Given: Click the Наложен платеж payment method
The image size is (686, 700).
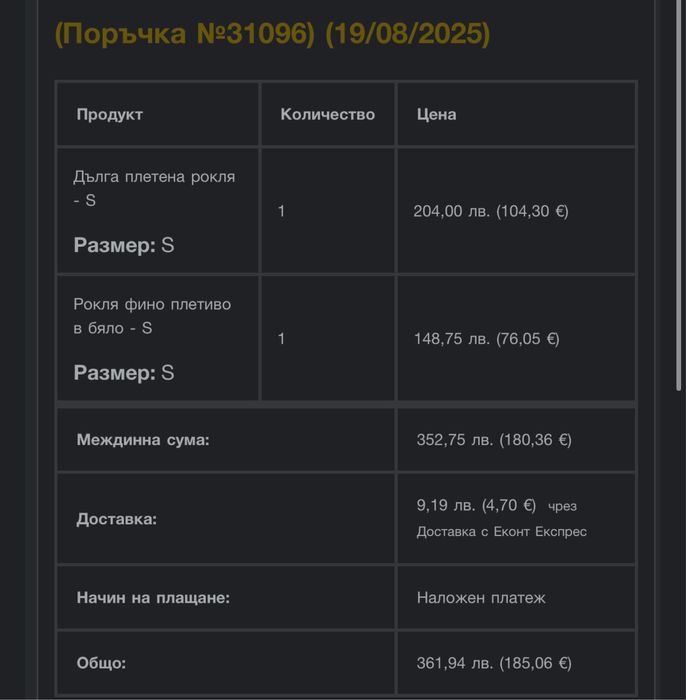Looking at the screenshot, I should click(481, 598).
